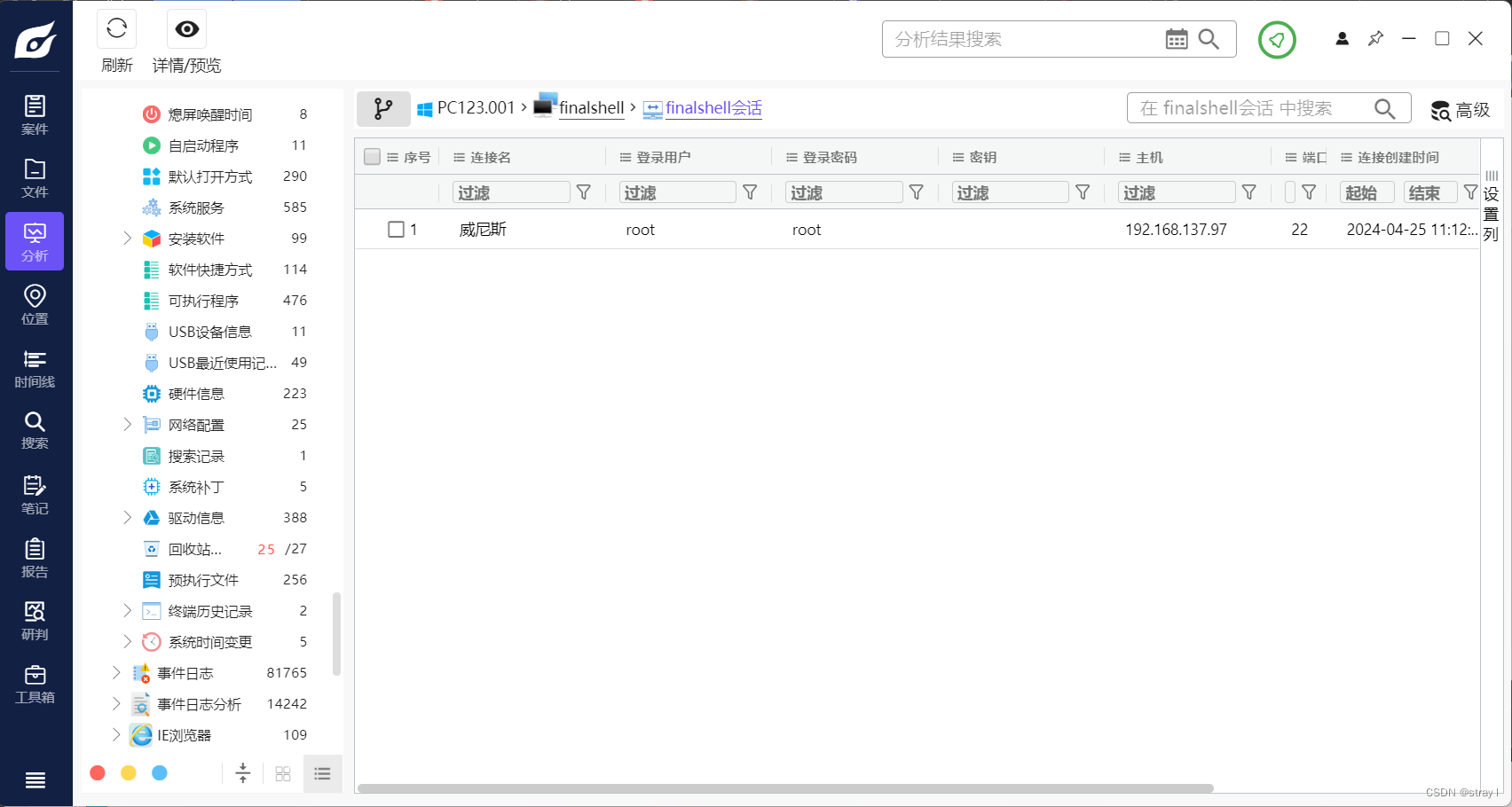The width and height of the screenshot is (1512, 807).
Task: Open 高级 advanced search
Action: (1461, 110)
